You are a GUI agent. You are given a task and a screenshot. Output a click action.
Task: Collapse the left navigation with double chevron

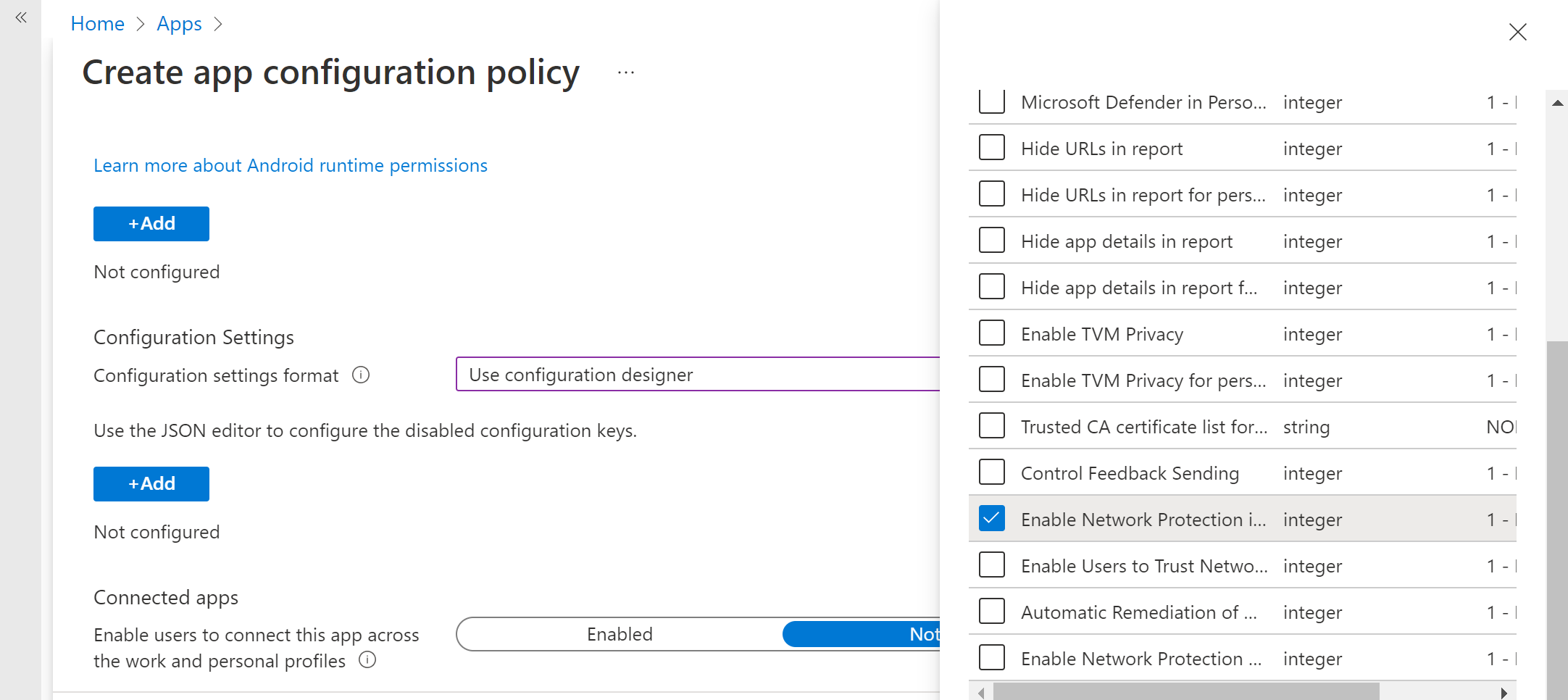click(x=21, y=17)
